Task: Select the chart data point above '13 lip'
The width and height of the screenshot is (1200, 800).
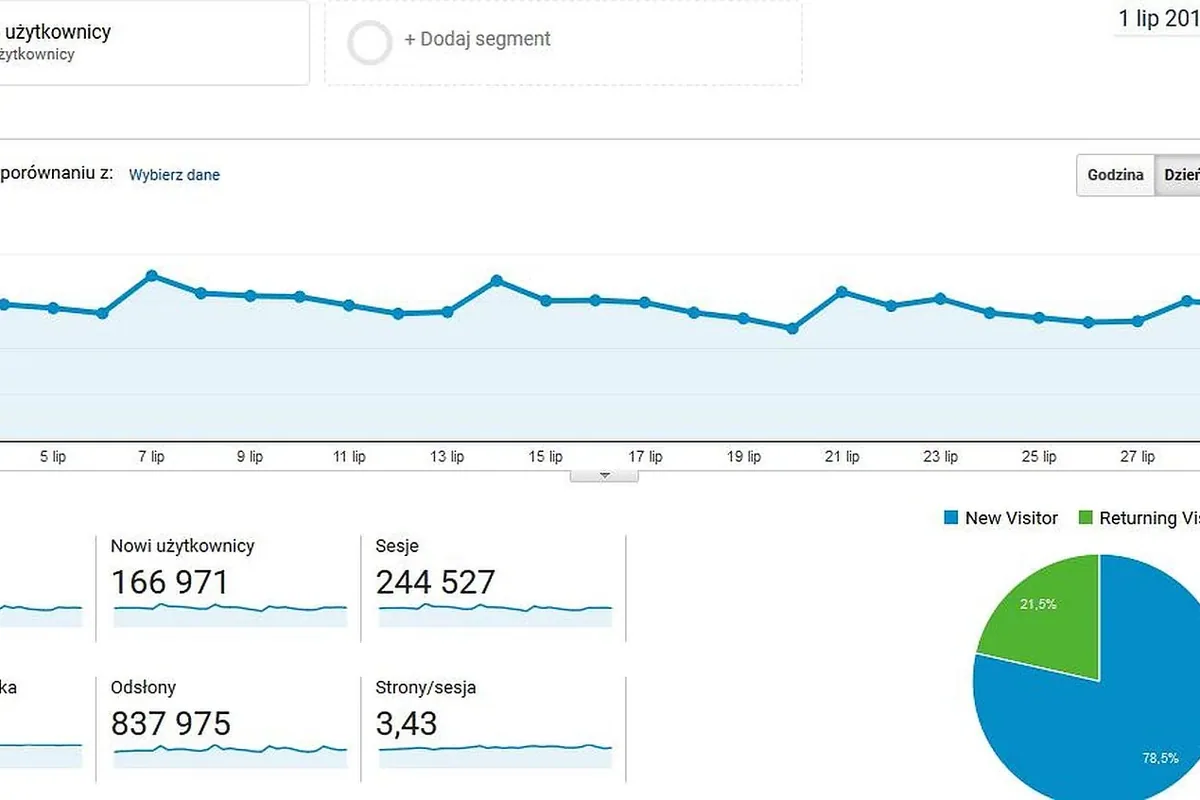Action: point(447,312)
